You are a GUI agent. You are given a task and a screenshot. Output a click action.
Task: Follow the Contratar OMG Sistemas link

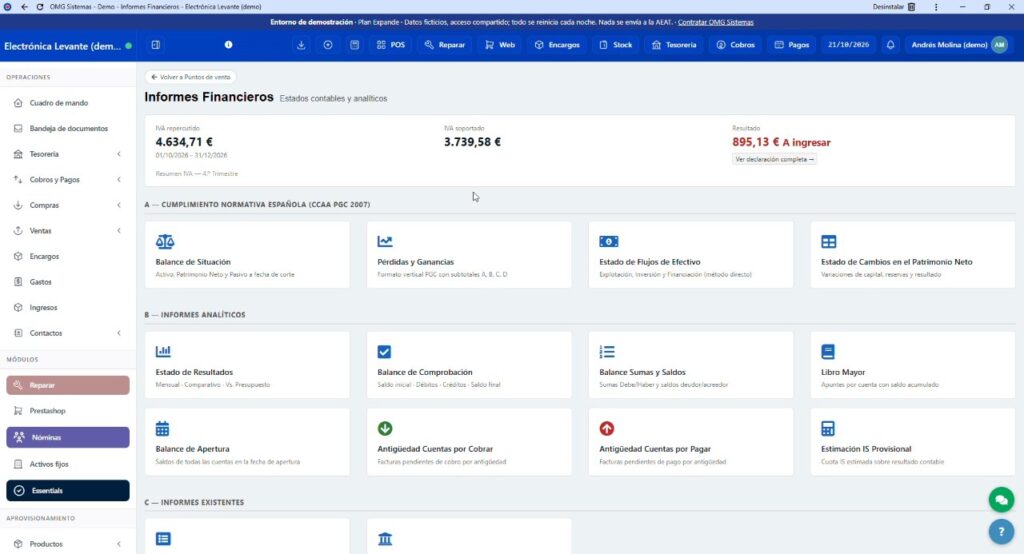tap(716, 22)
